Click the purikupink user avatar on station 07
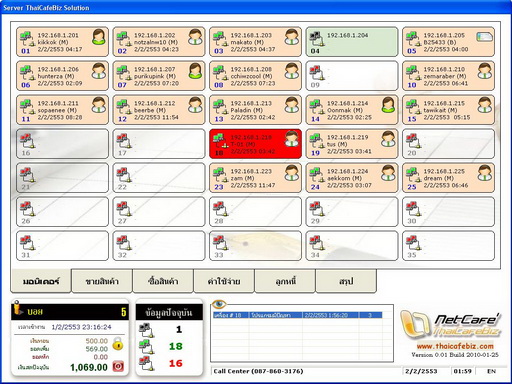The image size is (512, 384). coord(195,71)
